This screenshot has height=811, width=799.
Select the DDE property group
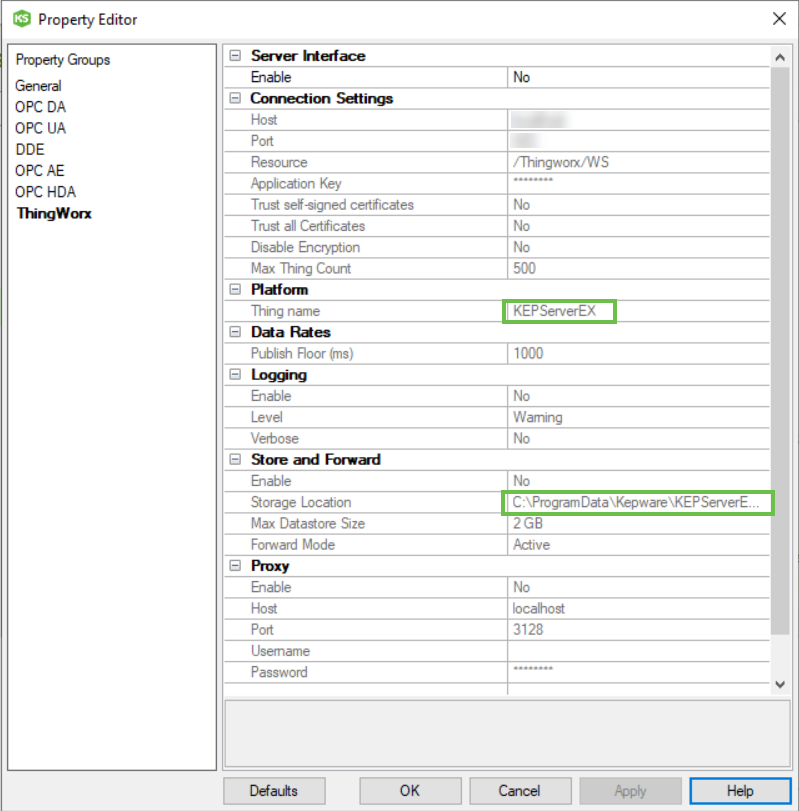click(x=30, y=149)
